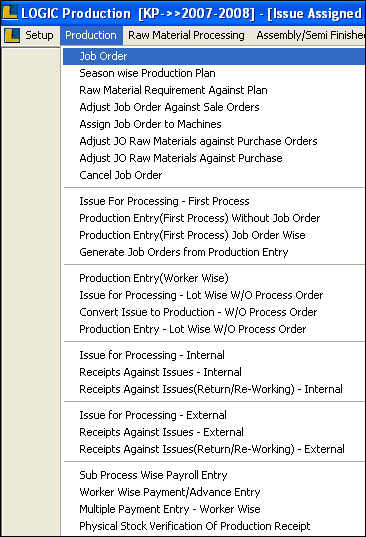Open Adjust Job Order Against Sale Orders
The width and height of the screenshot is (366, 537).
214,107
